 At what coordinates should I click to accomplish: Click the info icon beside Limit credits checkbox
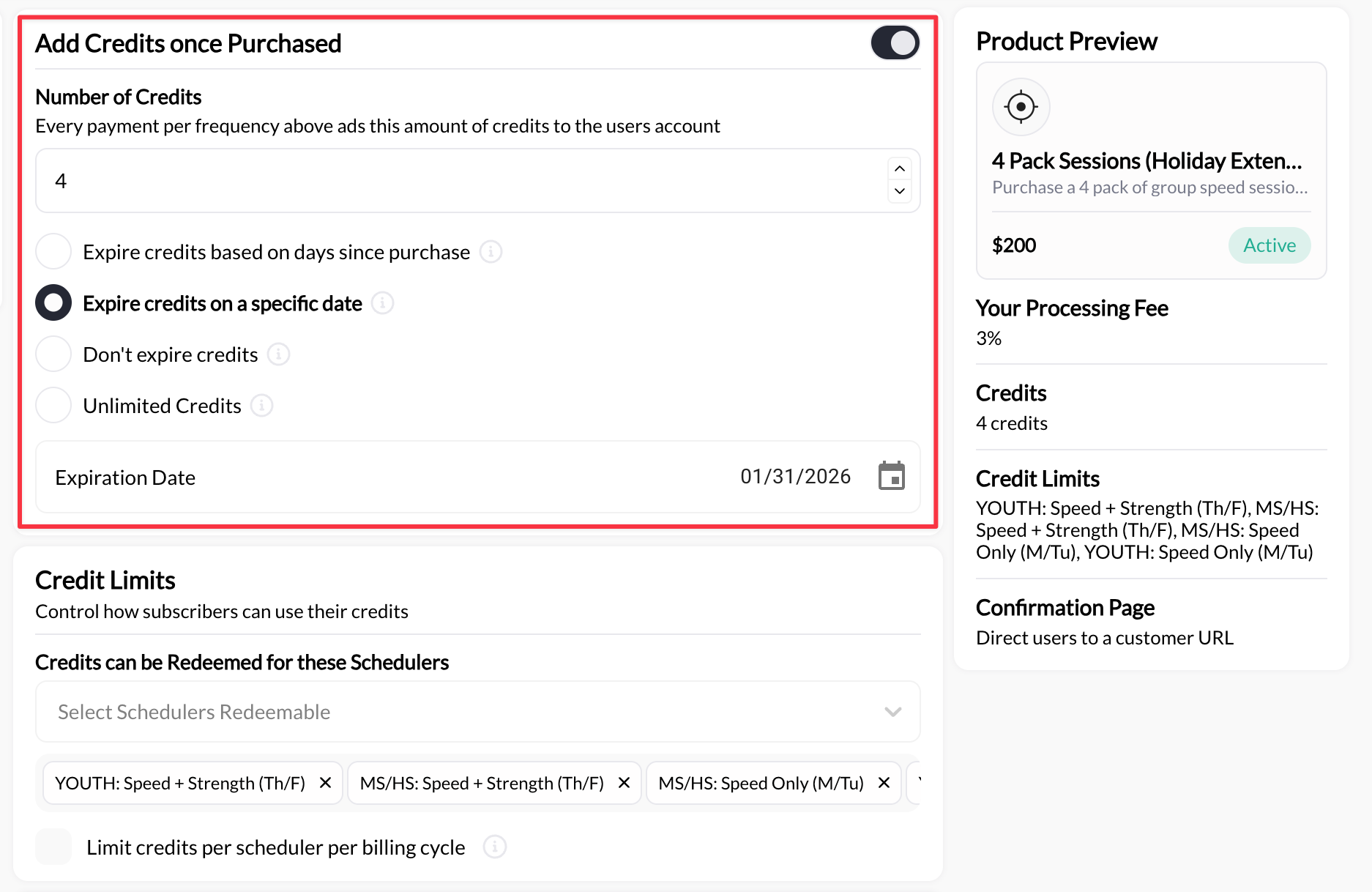click(x=495, y=847)
